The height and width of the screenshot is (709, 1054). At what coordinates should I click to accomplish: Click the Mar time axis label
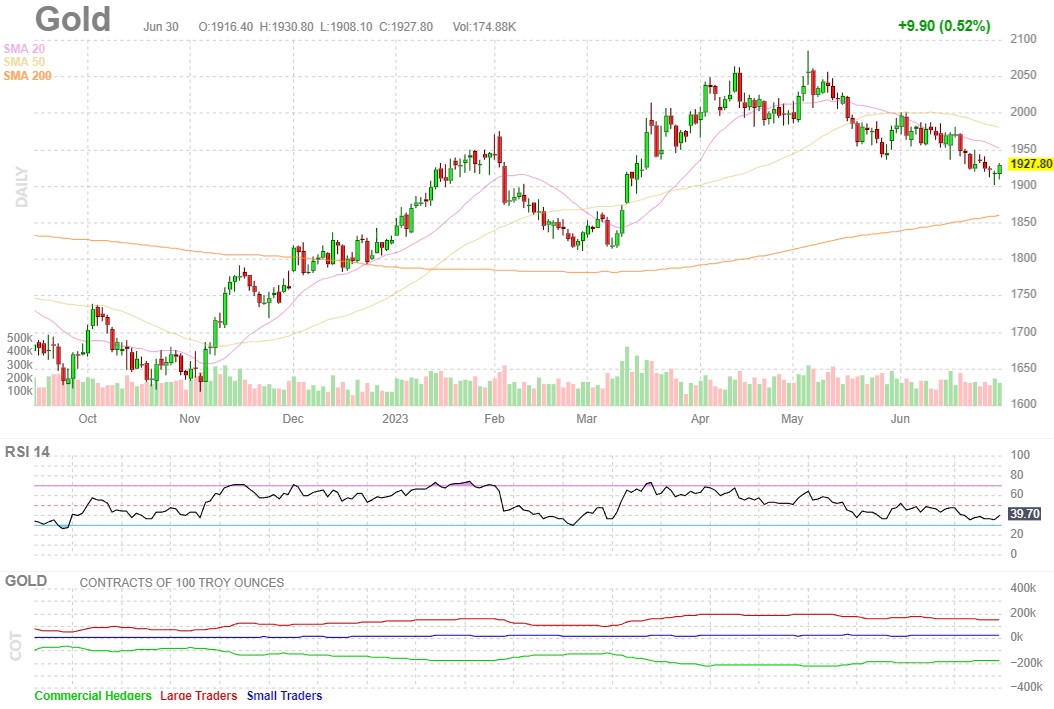(586, 419)
